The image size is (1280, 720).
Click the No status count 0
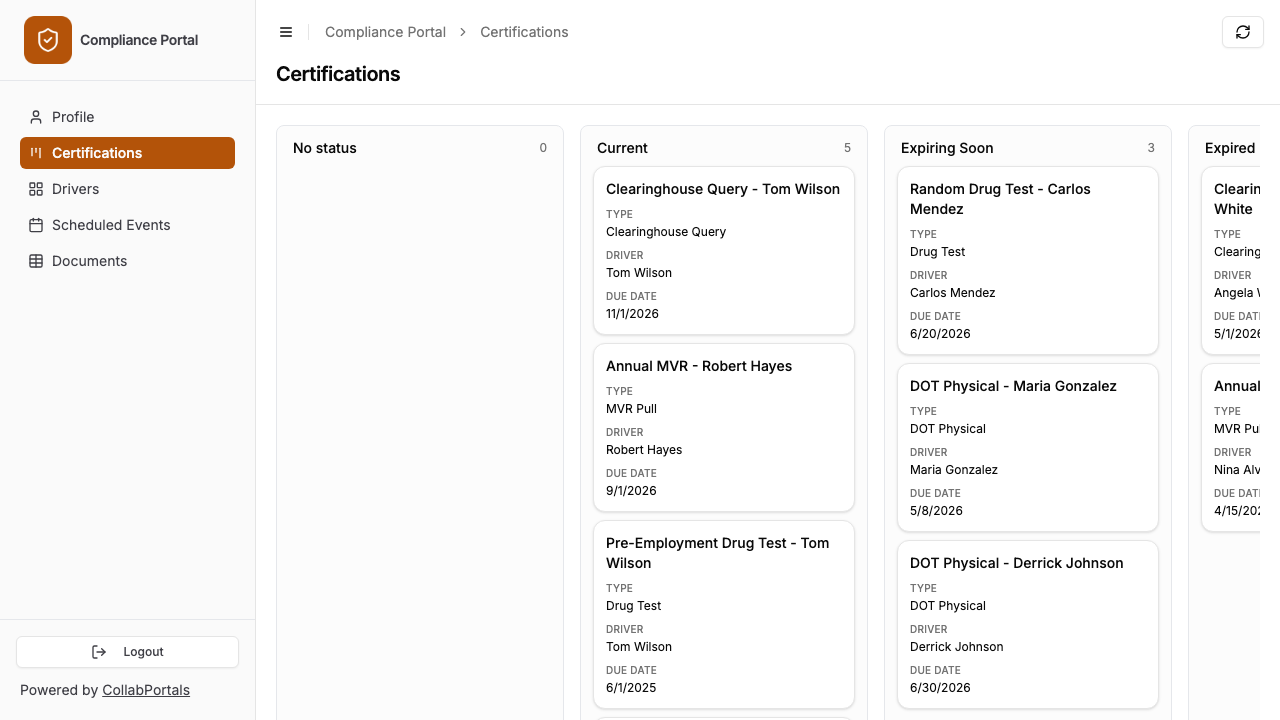click(543, 148)
